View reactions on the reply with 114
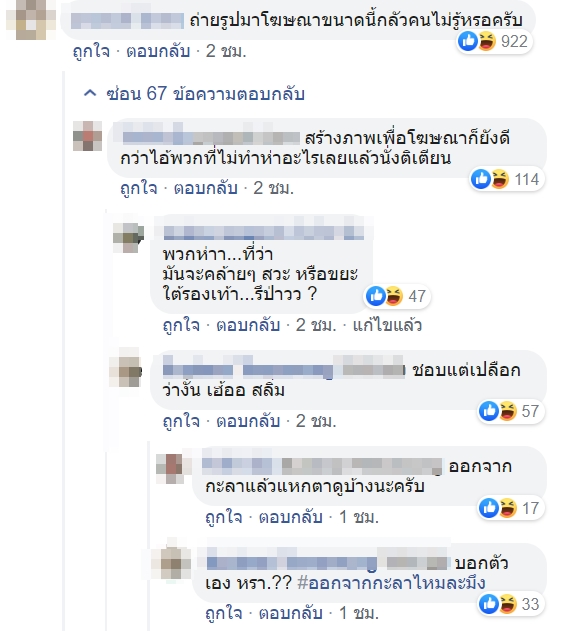The image size is (586, 631). tap(507, 179)
